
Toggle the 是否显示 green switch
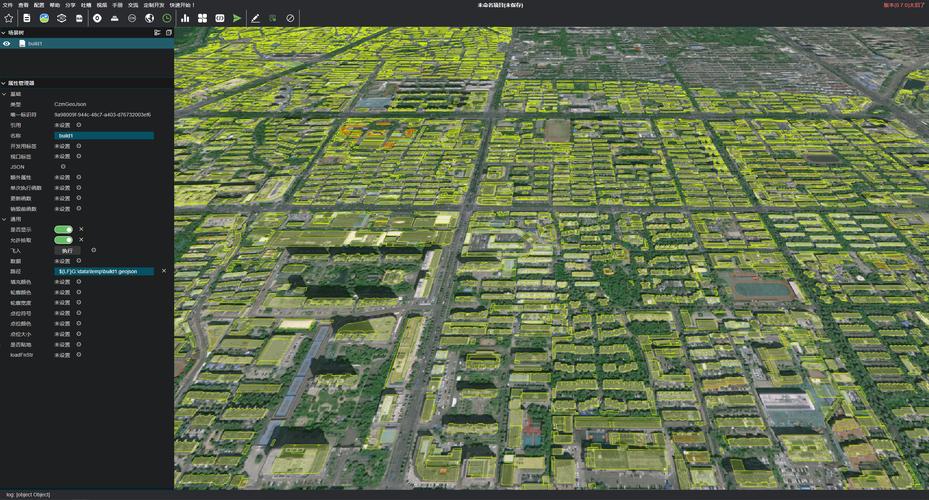(x=63, y=229)
